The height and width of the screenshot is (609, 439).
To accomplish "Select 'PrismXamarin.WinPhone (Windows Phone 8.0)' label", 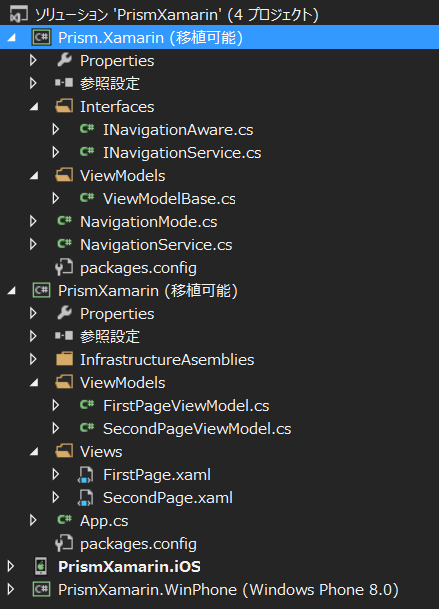I will pos(228,590).
